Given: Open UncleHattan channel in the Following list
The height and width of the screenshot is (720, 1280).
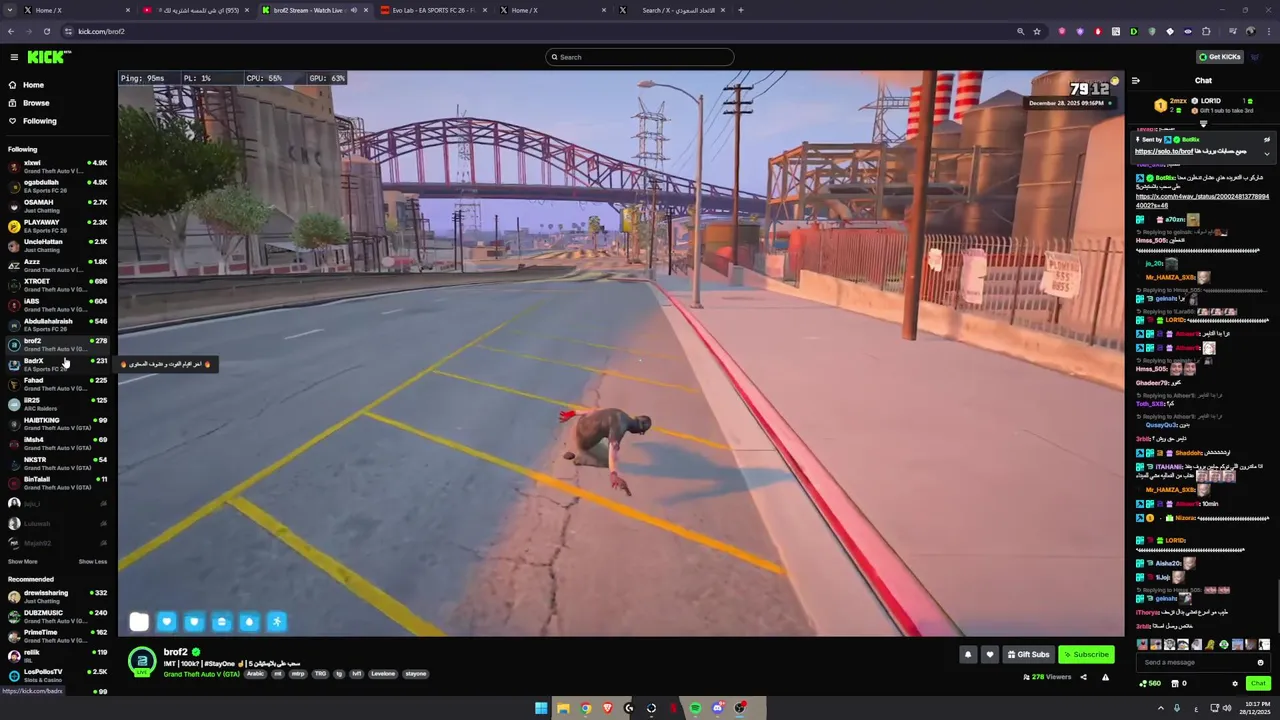Looking at the screenshot, I should [57, 245].
